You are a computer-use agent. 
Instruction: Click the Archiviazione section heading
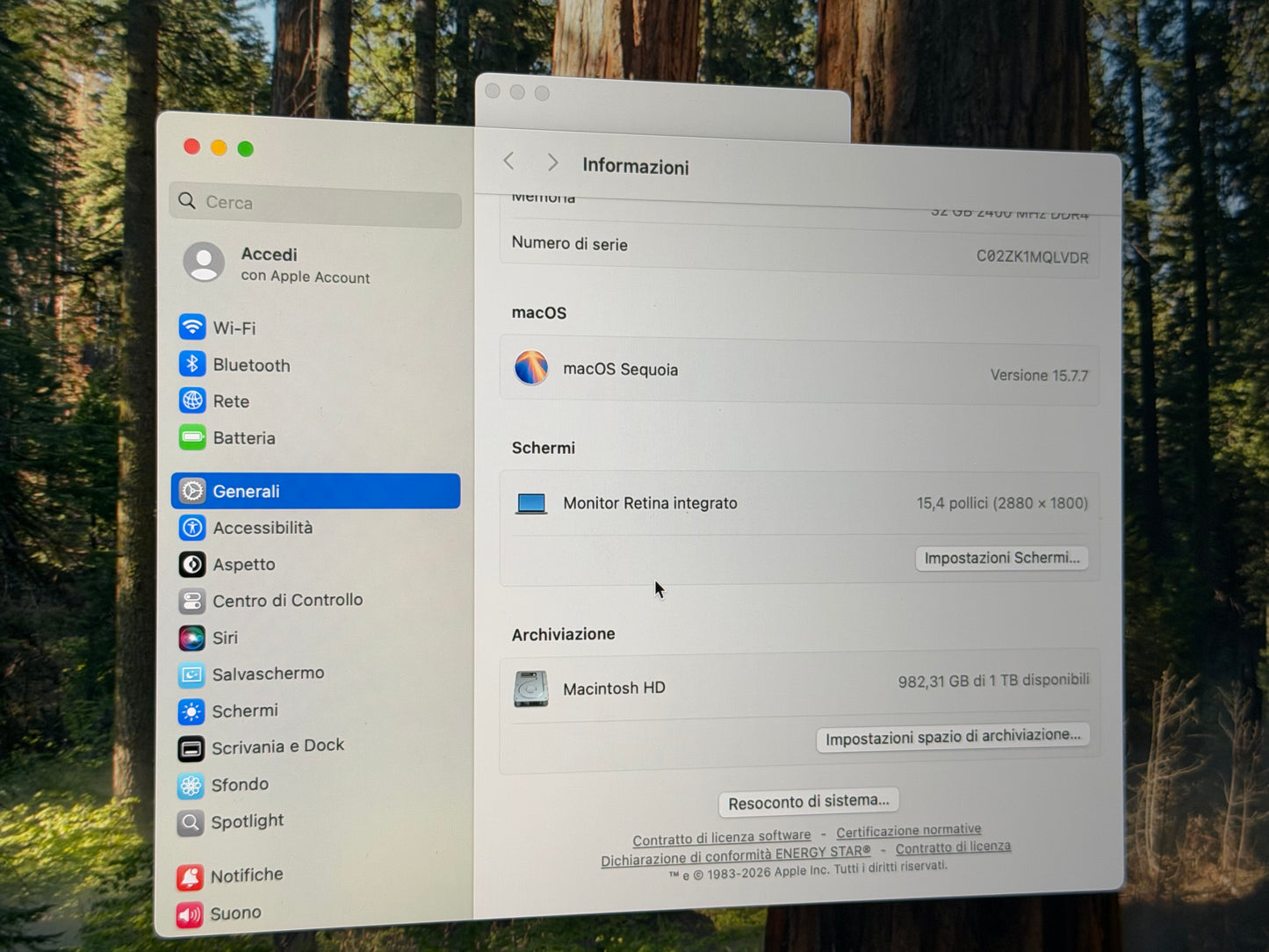click(563, 634)
